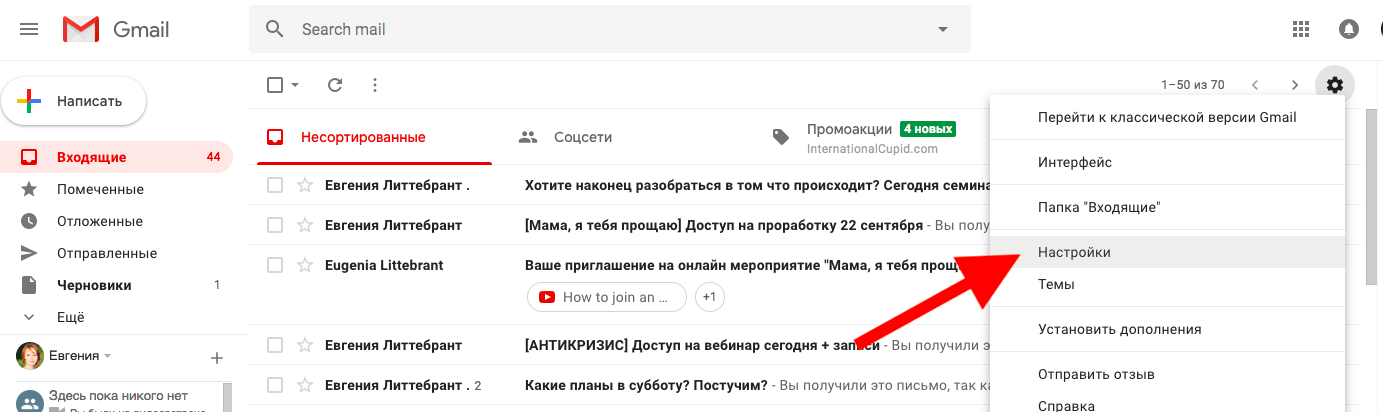Viewport: 1383px width, 412px height.
Task: Star the Eugenia Littebrant email
Action: click(x=305, y=265)
